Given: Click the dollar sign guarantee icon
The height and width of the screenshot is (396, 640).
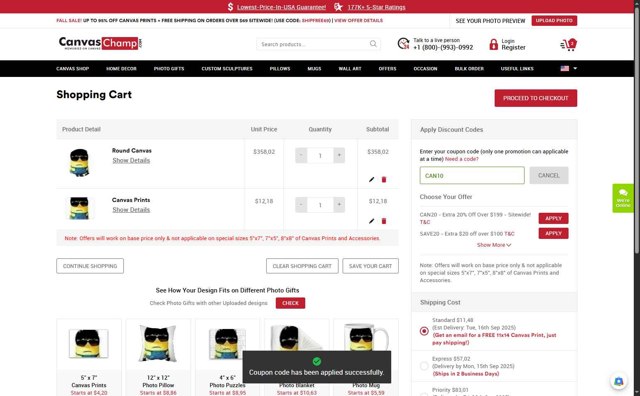Looking at the screenshot, I should (231, 7).
